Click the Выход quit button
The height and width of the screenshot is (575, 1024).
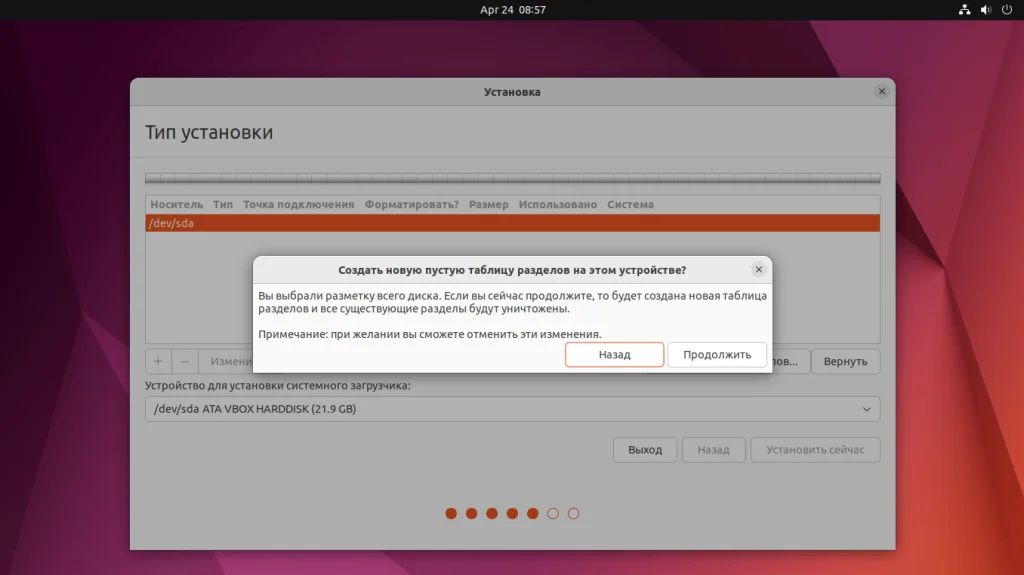point(645,450)
